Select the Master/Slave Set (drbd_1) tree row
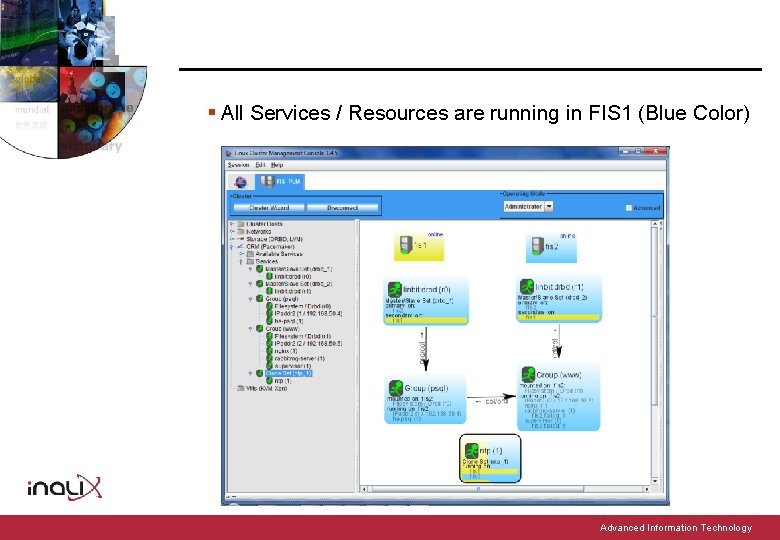This screenshot has width=780, height=540. 298,269
